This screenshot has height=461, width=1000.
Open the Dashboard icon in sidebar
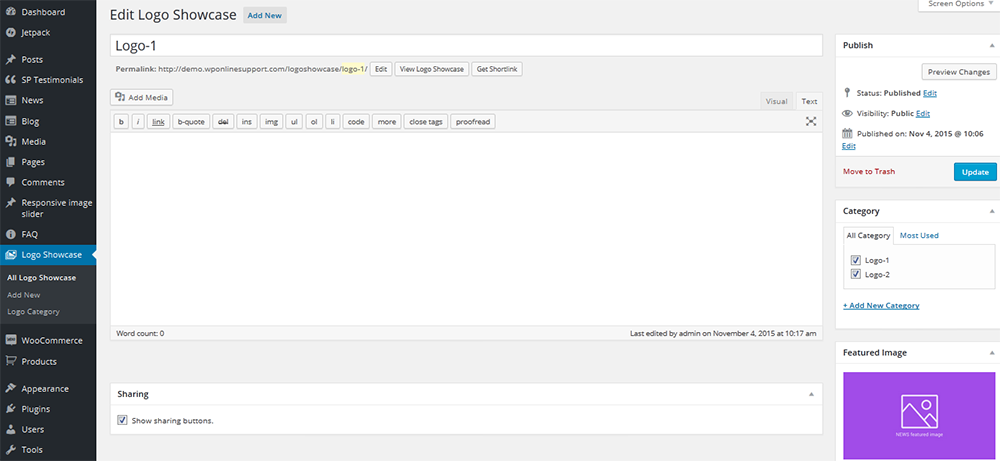click(10, 12)
